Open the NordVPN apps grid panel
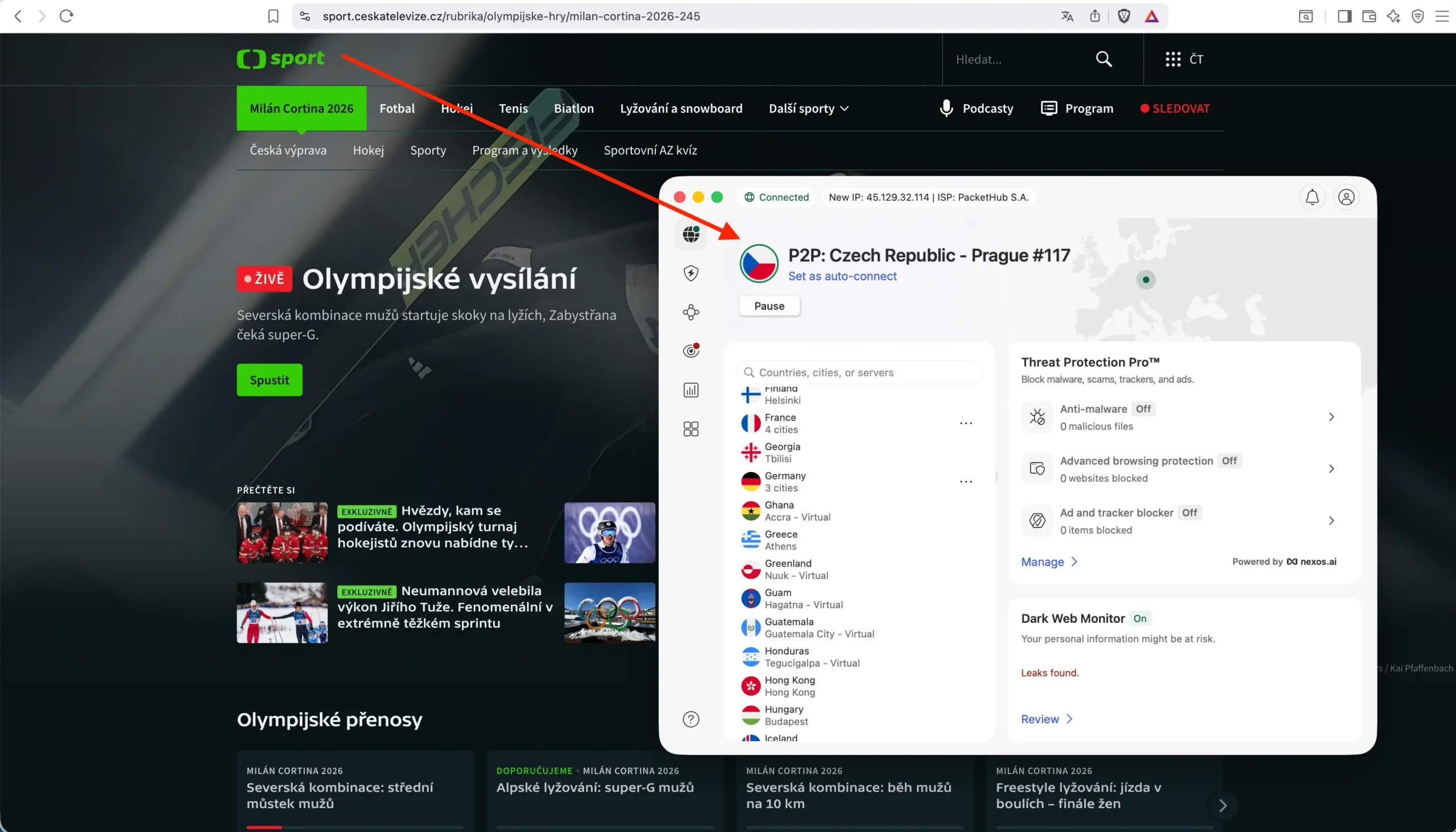The height and width of the screenshot is (832, 1456). tap(691, 429)
